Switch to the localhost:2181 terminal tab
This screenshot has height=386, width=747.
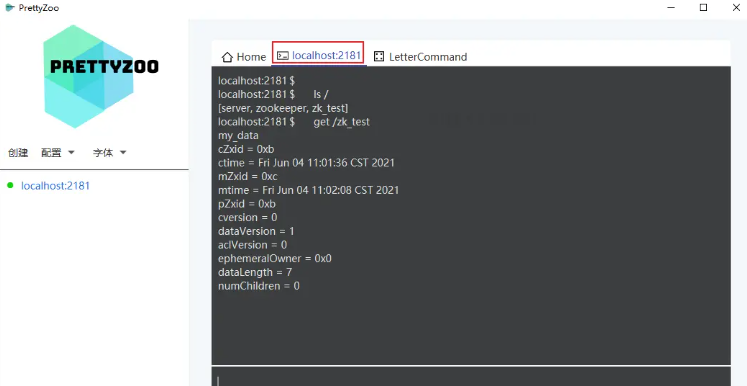point(319,55)
